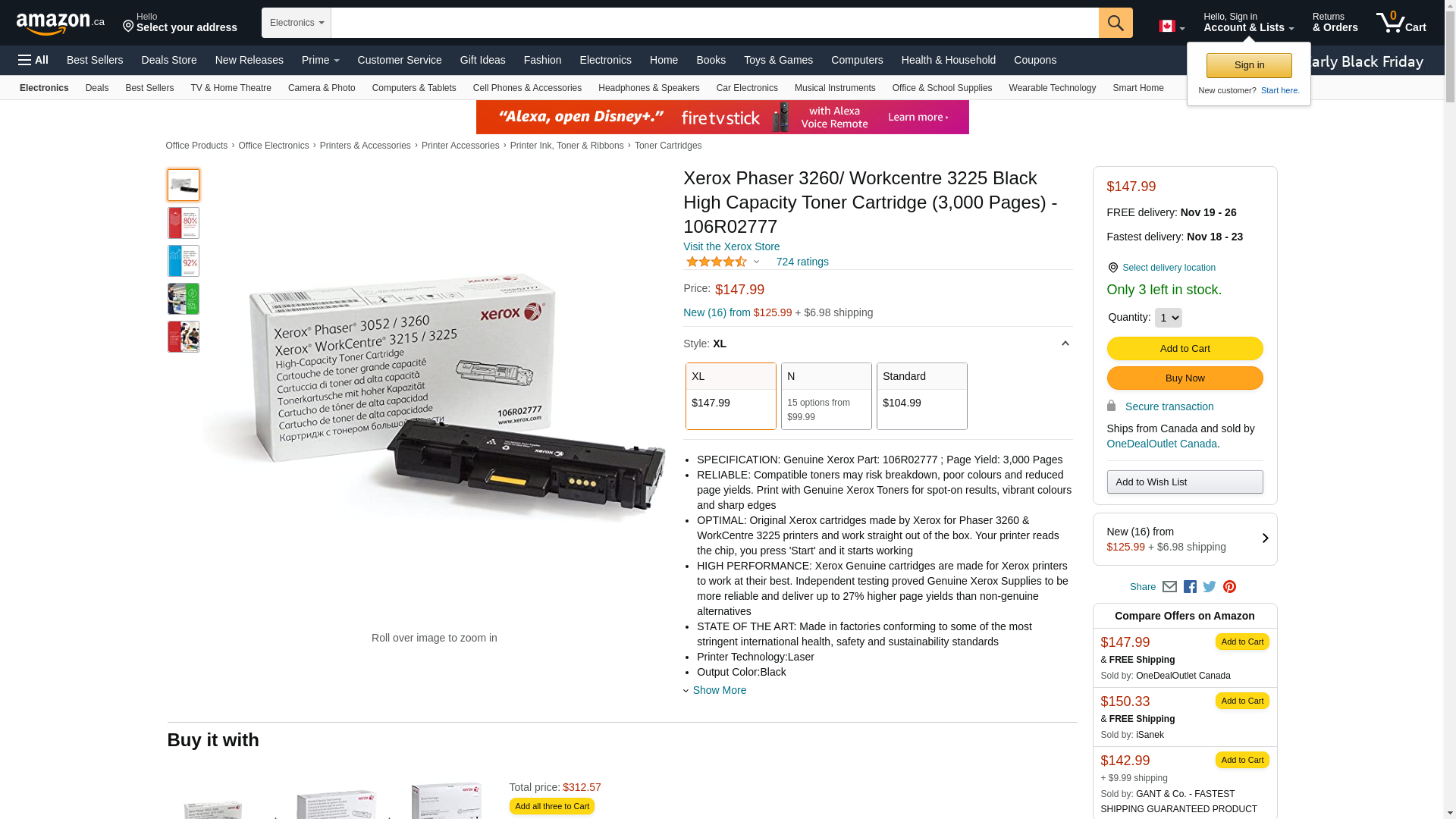Choose the N style option
Screen dimensions: 1456x819
point(827,396)
